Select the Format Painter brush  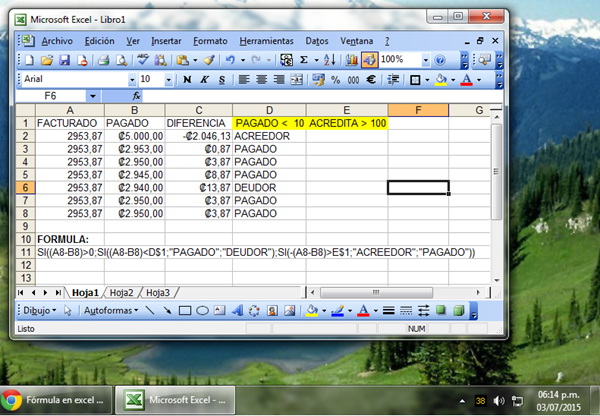point(209,60)
